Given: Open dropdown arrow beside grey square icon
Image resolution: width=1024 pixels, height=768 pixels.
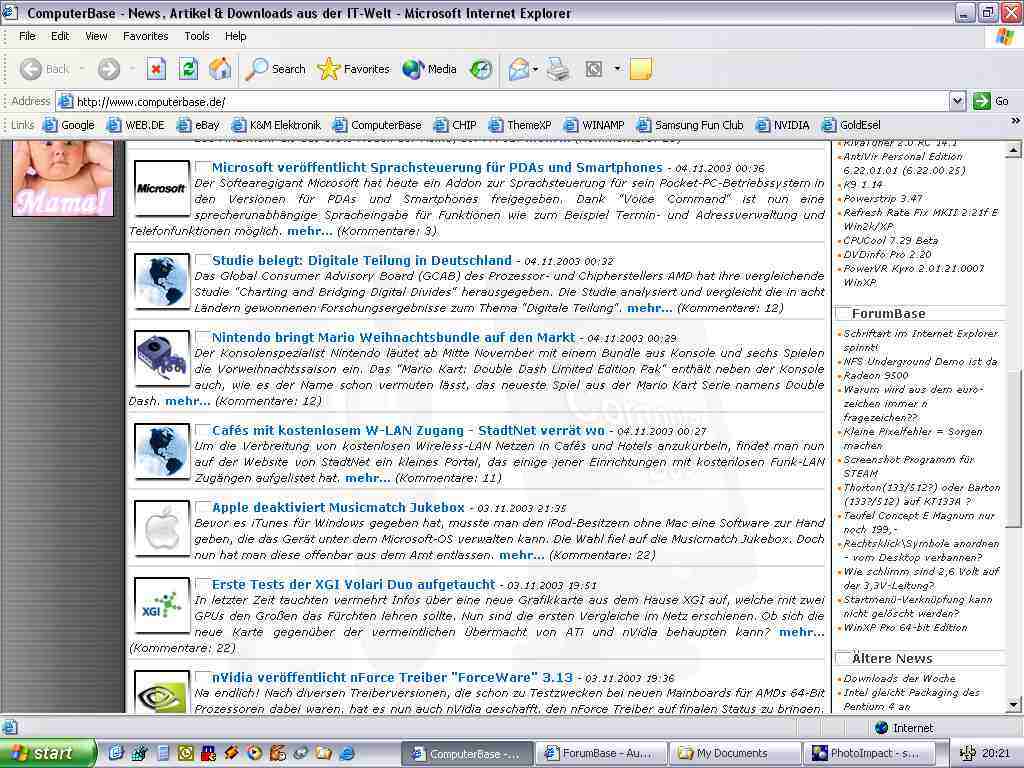Looking at the screenshot, I should point(616,69).
